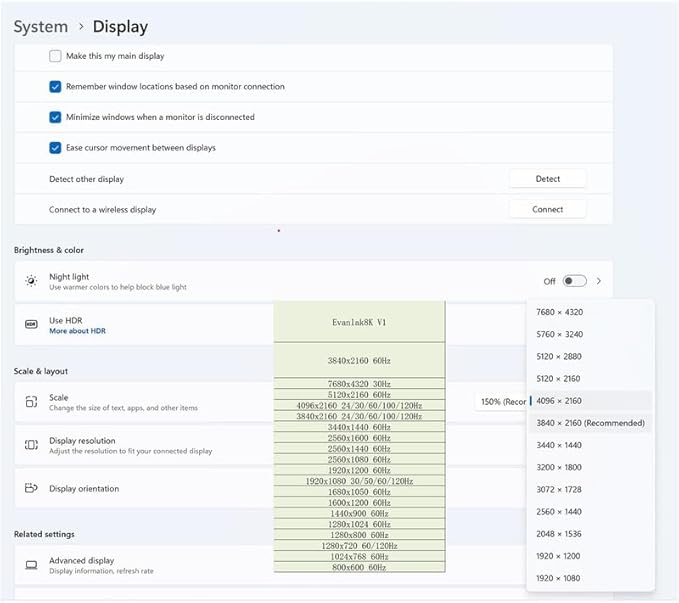Click the Display resolution icon
This screenshot has height=603, width=679.
[x=31, y=445]
